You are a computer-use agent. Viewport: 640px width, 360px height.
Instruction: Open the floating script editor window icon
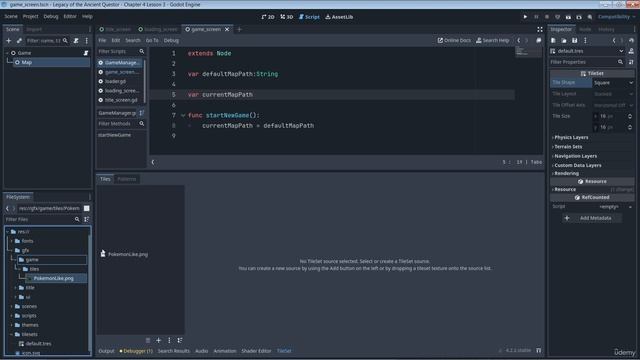click(538, 40)
